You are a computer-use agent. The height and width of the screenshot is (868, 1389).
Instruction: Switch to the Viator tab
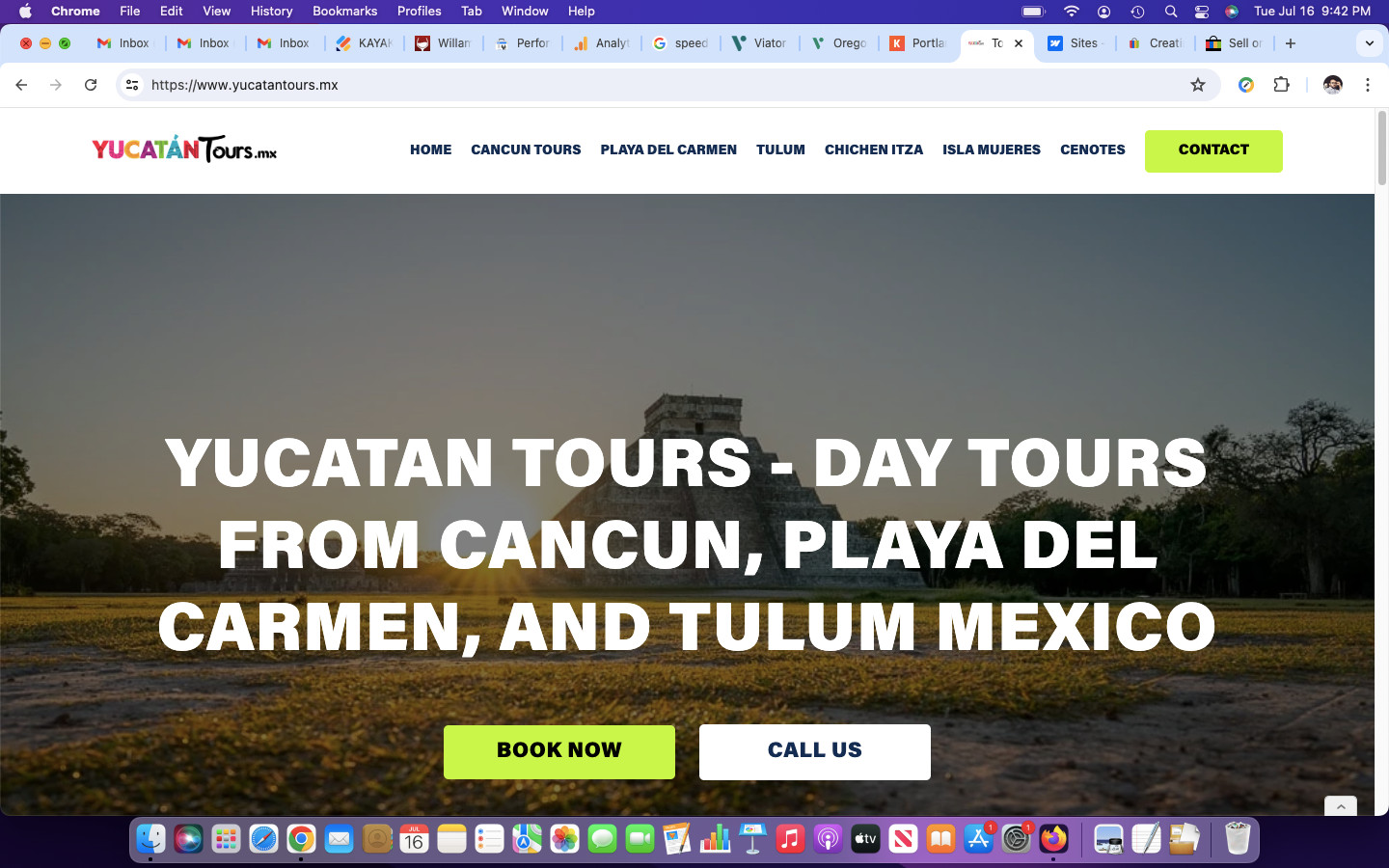coord(759,43)
